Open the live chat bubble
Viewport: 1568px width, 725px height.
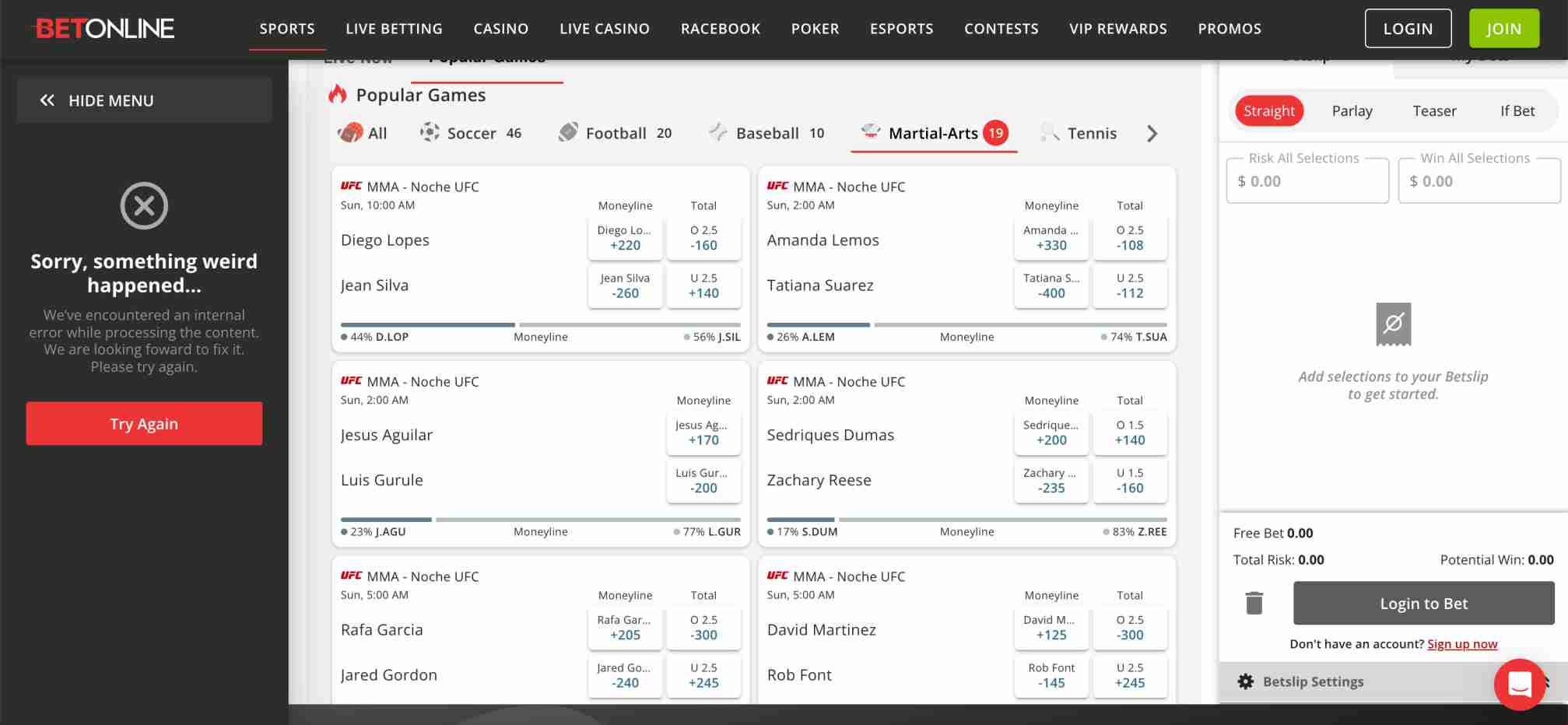(x=1519, y=685)
